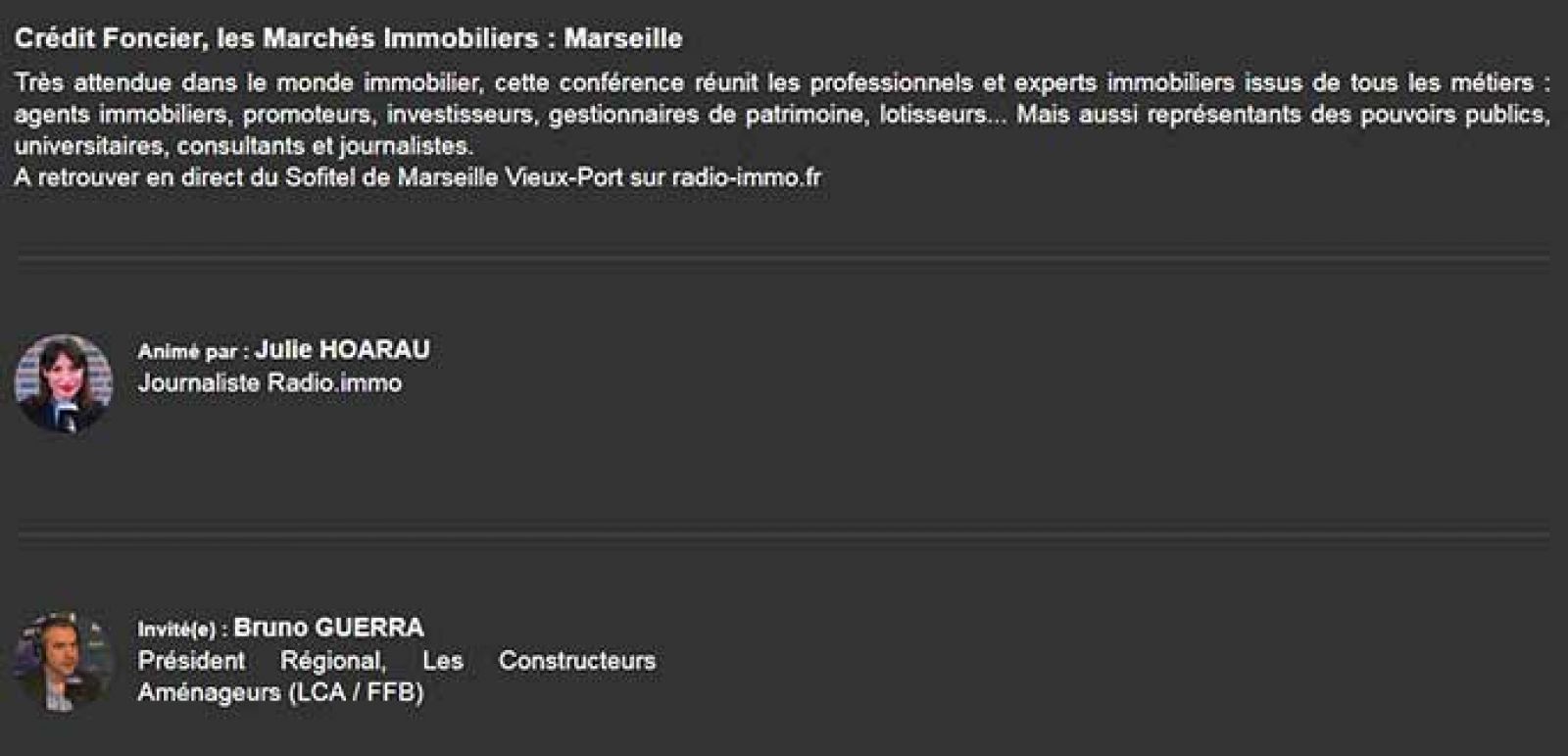Click the separator line above Julie Hoarau
This screenshot has height=756, width=1568.
coord(783,259)
